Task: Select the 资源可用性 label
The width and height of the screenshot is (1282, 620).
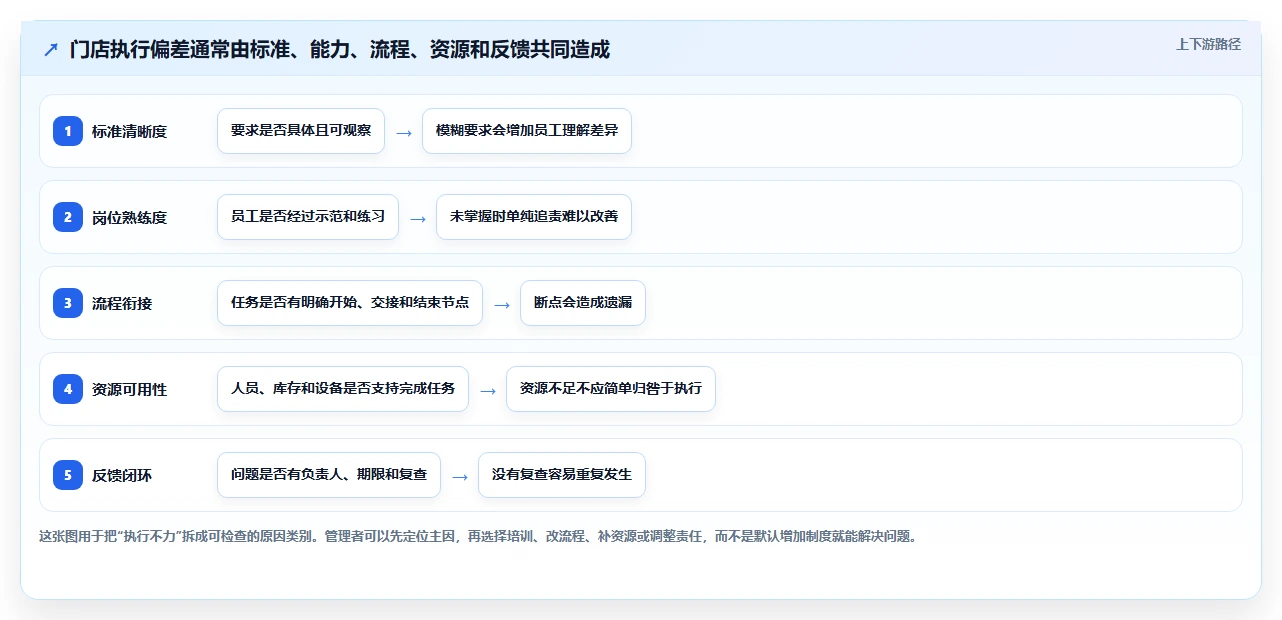Action: pos(129,389)
